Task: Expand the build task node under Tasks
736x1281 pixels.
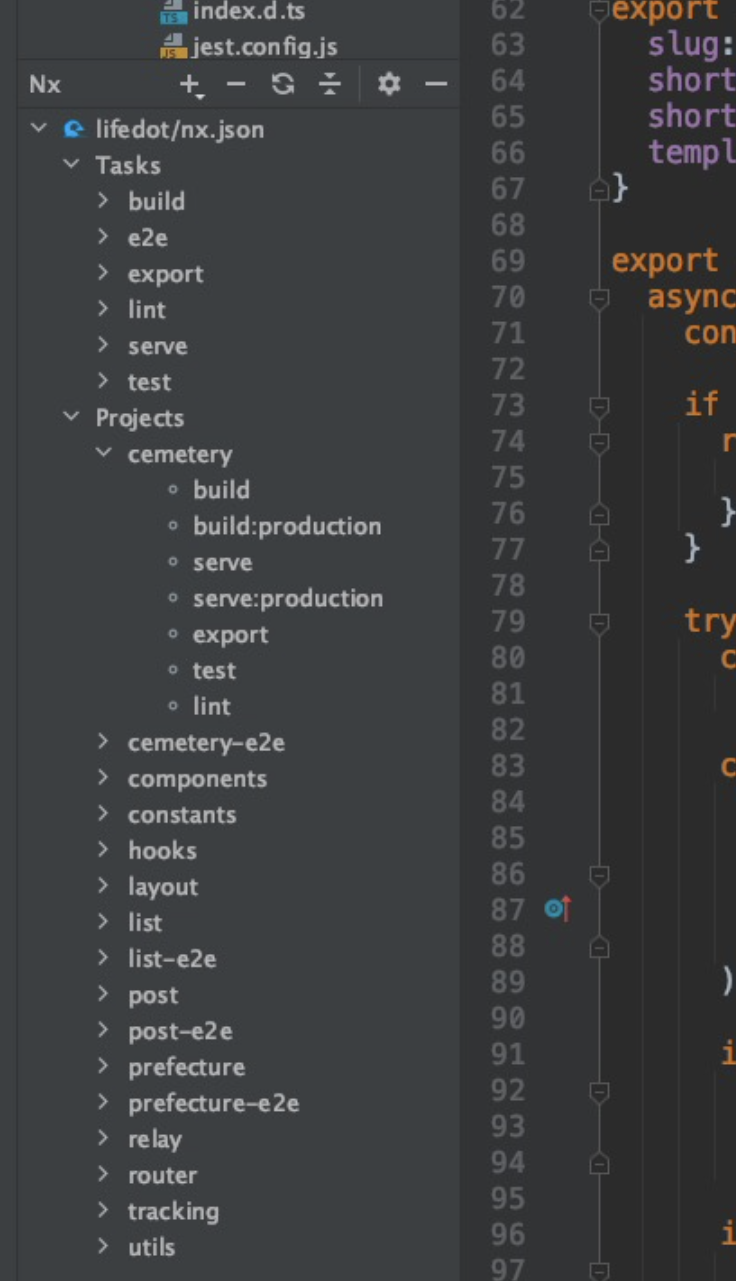Action: [103, 201]
